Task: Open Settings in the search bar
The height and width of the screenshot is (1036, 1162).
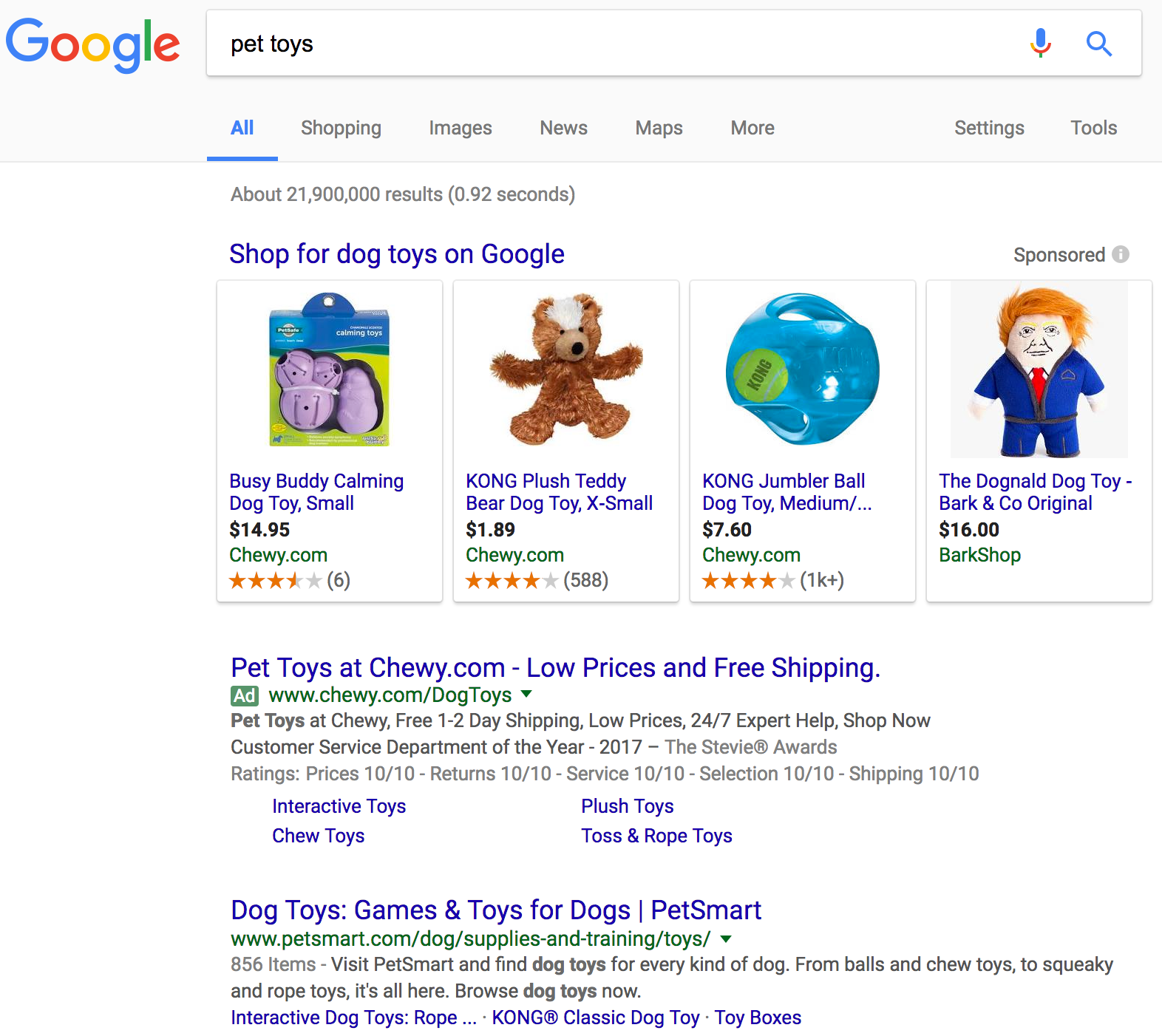Action: [988, 128]
